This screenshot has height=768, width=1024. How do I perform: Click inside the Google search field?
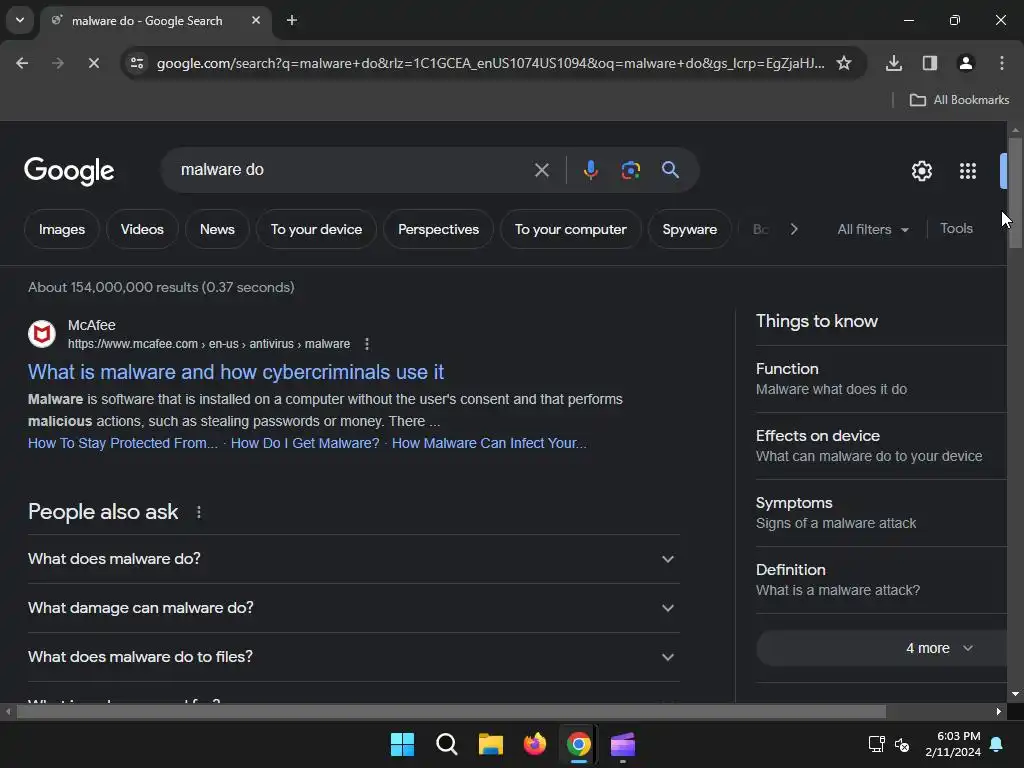pyautogui.click(x=353, y=170)
